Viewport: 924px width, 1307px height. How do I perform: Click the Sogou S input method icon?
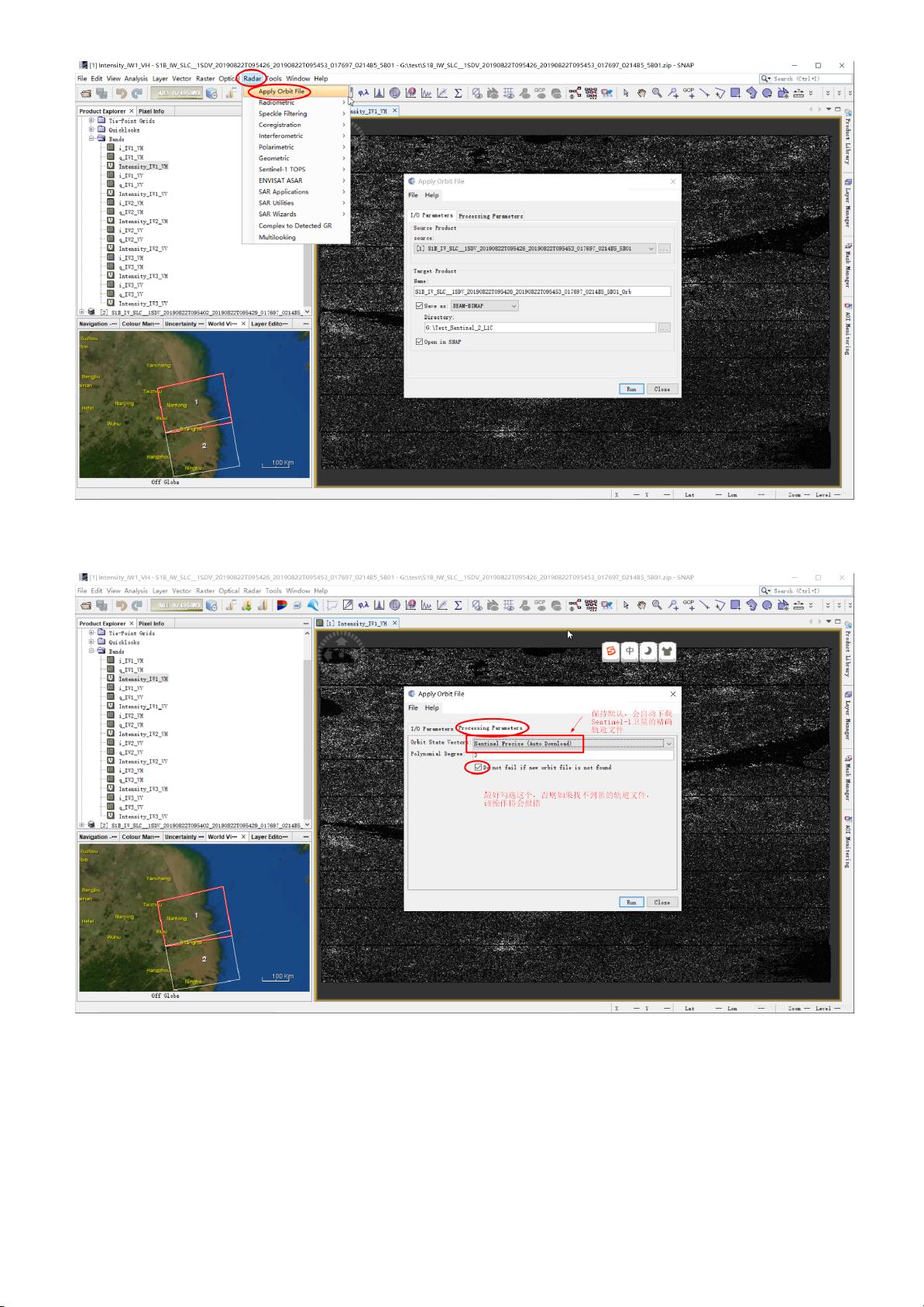pos(611,652)
